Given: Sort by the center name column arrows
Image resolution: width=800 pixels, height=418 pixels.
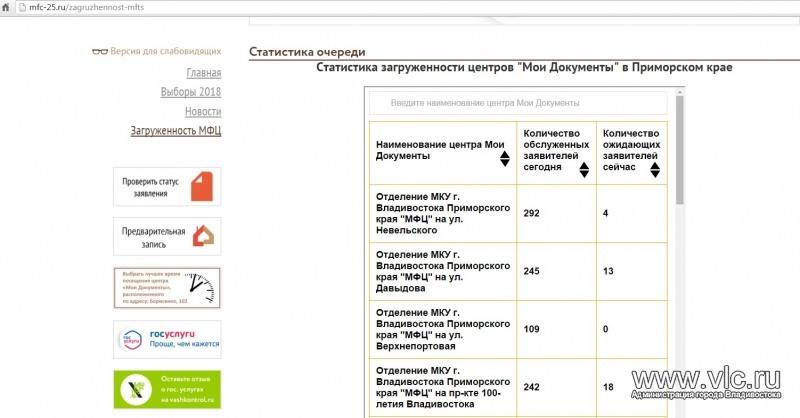Looking at the screenshot, I should 505,151.
